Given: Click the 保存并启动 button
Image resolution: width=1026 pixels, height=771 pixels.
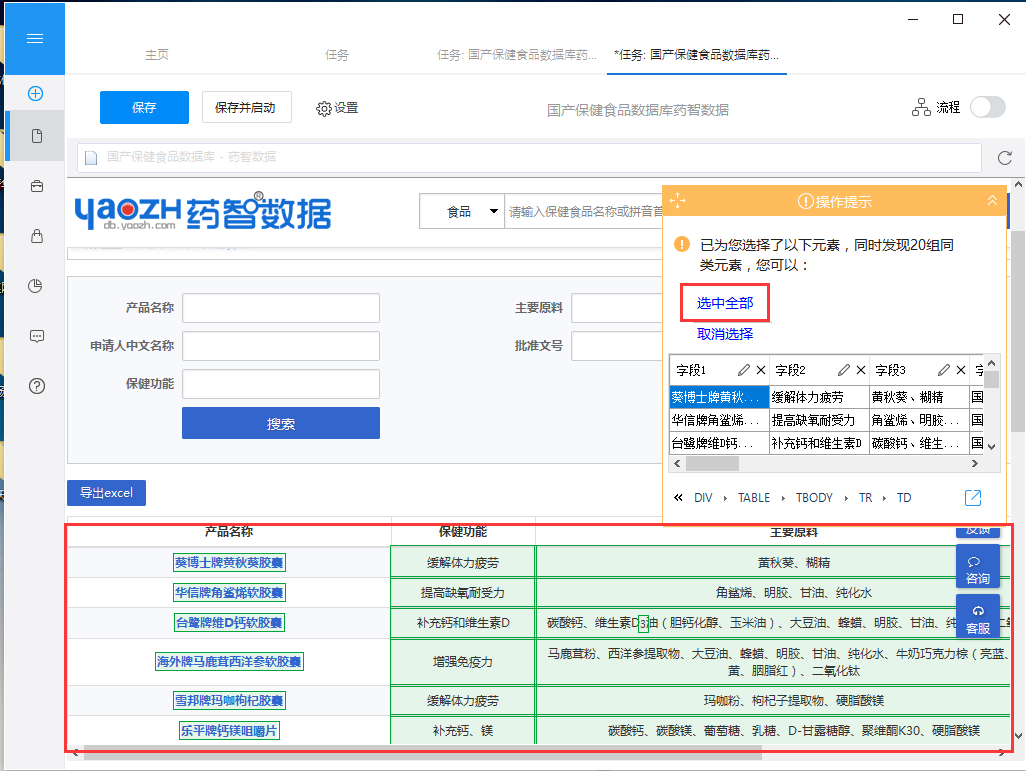Looking at the screenshot, I should point(246,107).
